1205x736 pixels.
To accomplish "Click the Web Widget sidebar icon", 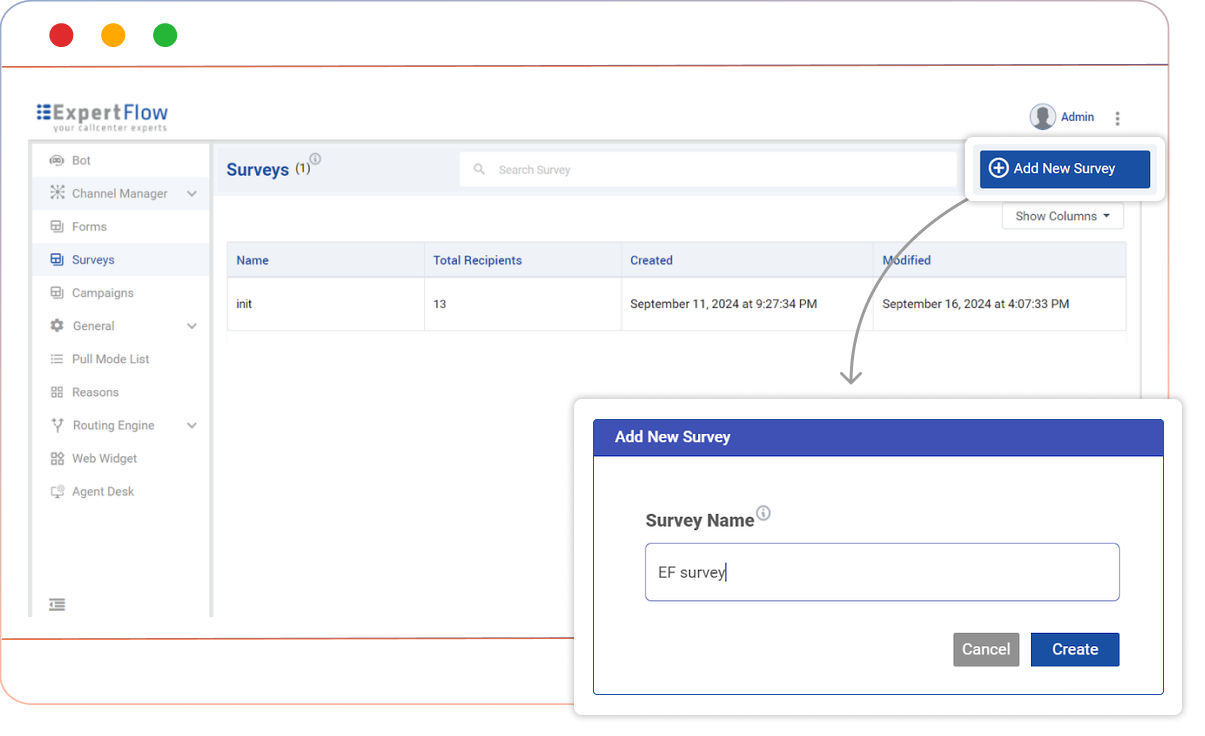I will click(57, 458).
